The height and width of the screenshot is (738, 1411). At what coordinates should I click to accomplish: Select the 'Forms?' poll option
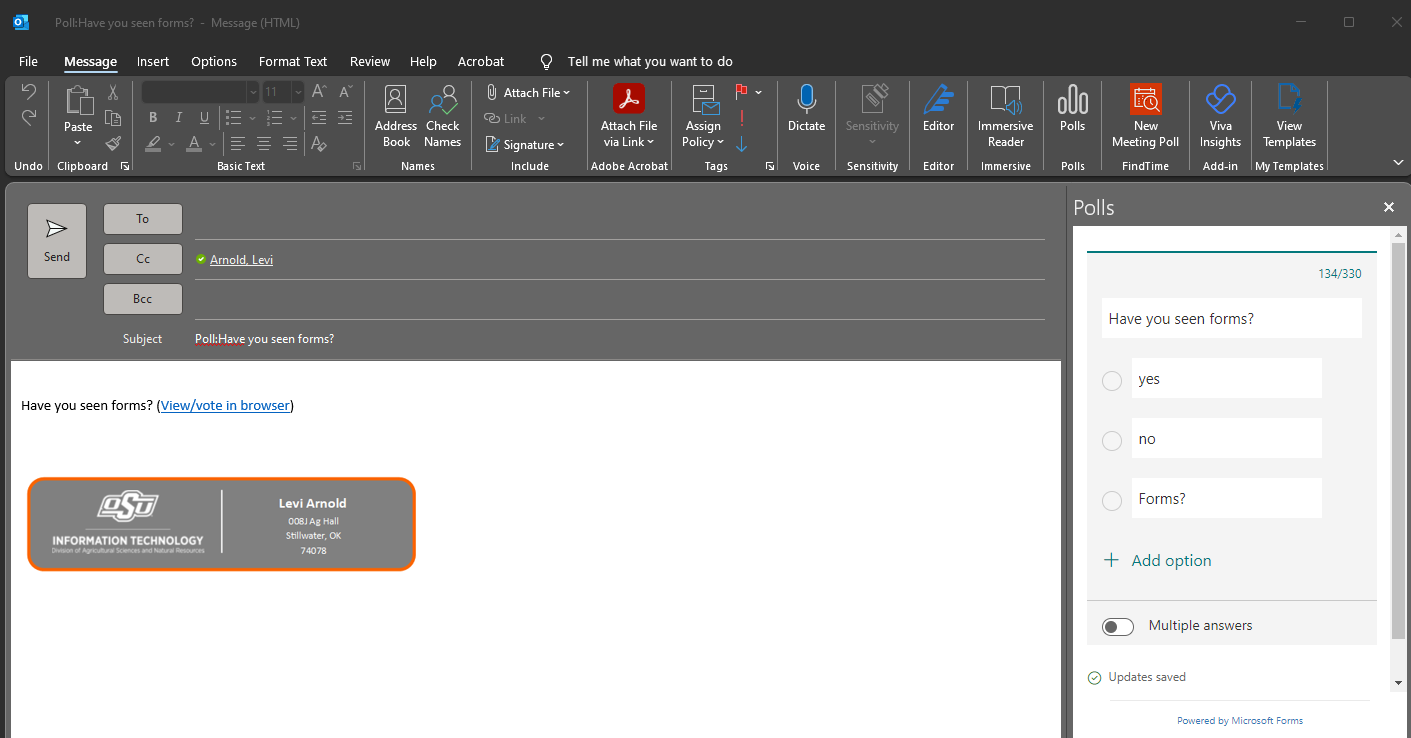pos(1111,500)
